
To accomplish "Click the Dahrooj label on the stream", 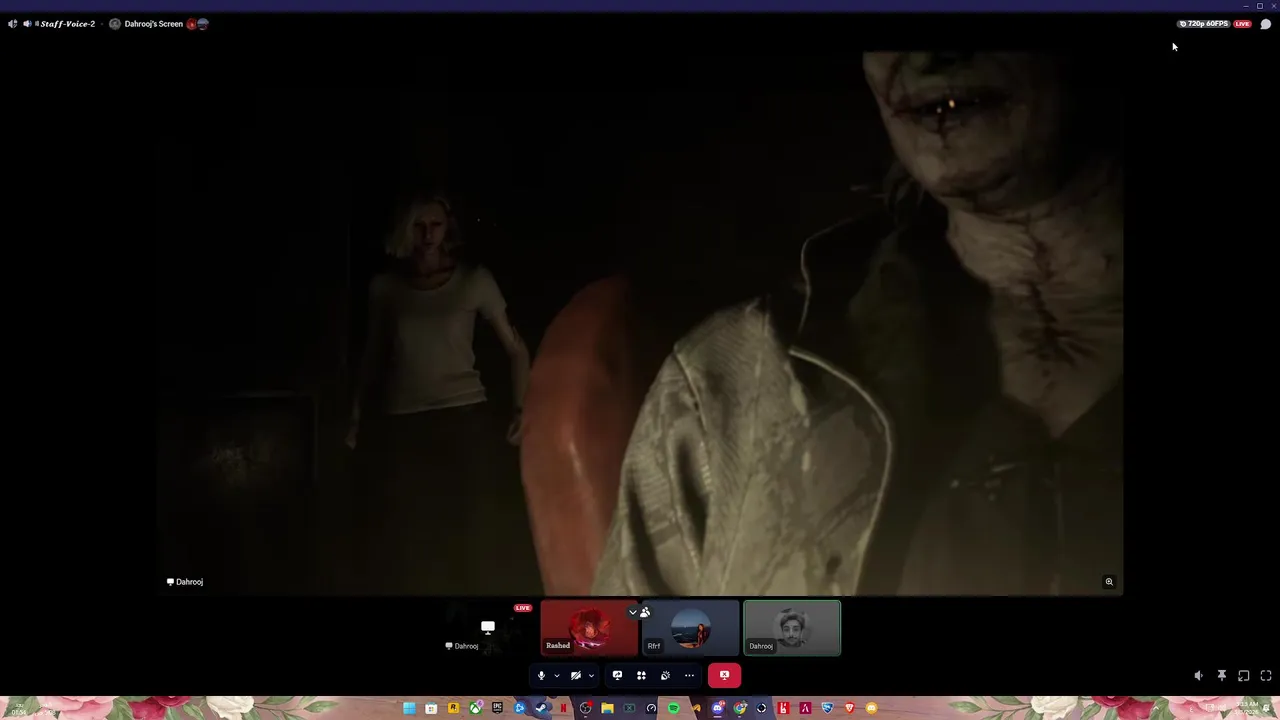I will (x=185, y=582).
